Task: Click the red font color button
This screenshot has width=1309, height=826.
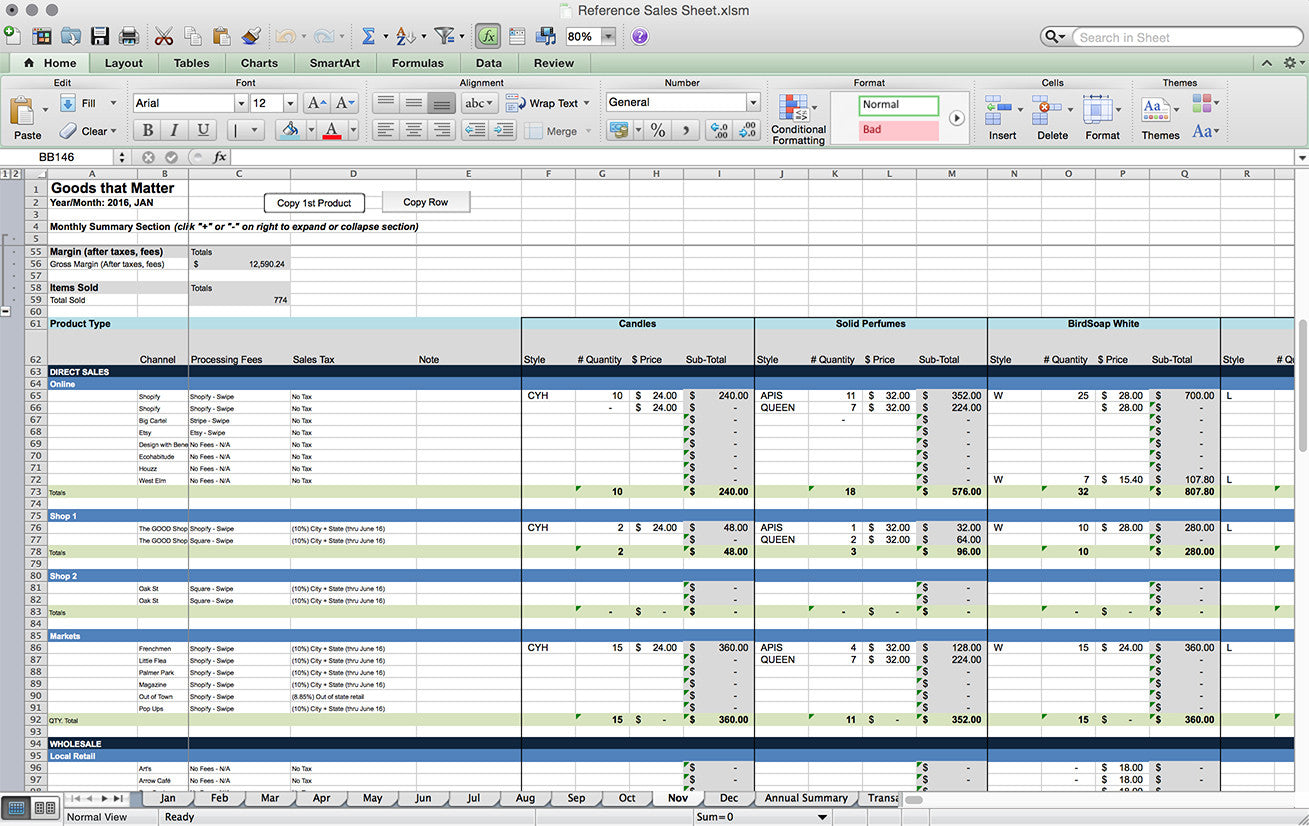Action: (333, 130)
